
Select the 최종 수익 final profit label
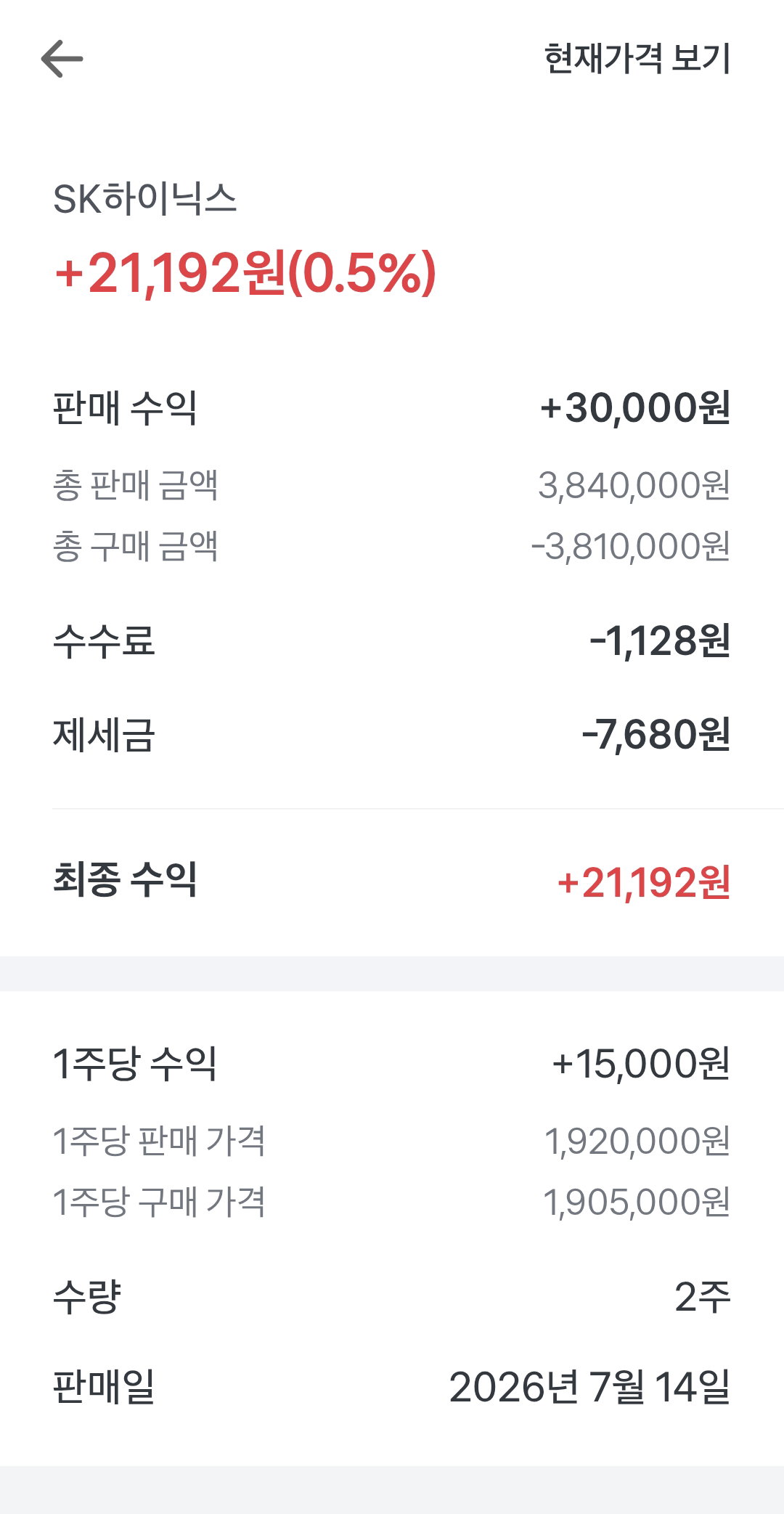pos(125,879)
